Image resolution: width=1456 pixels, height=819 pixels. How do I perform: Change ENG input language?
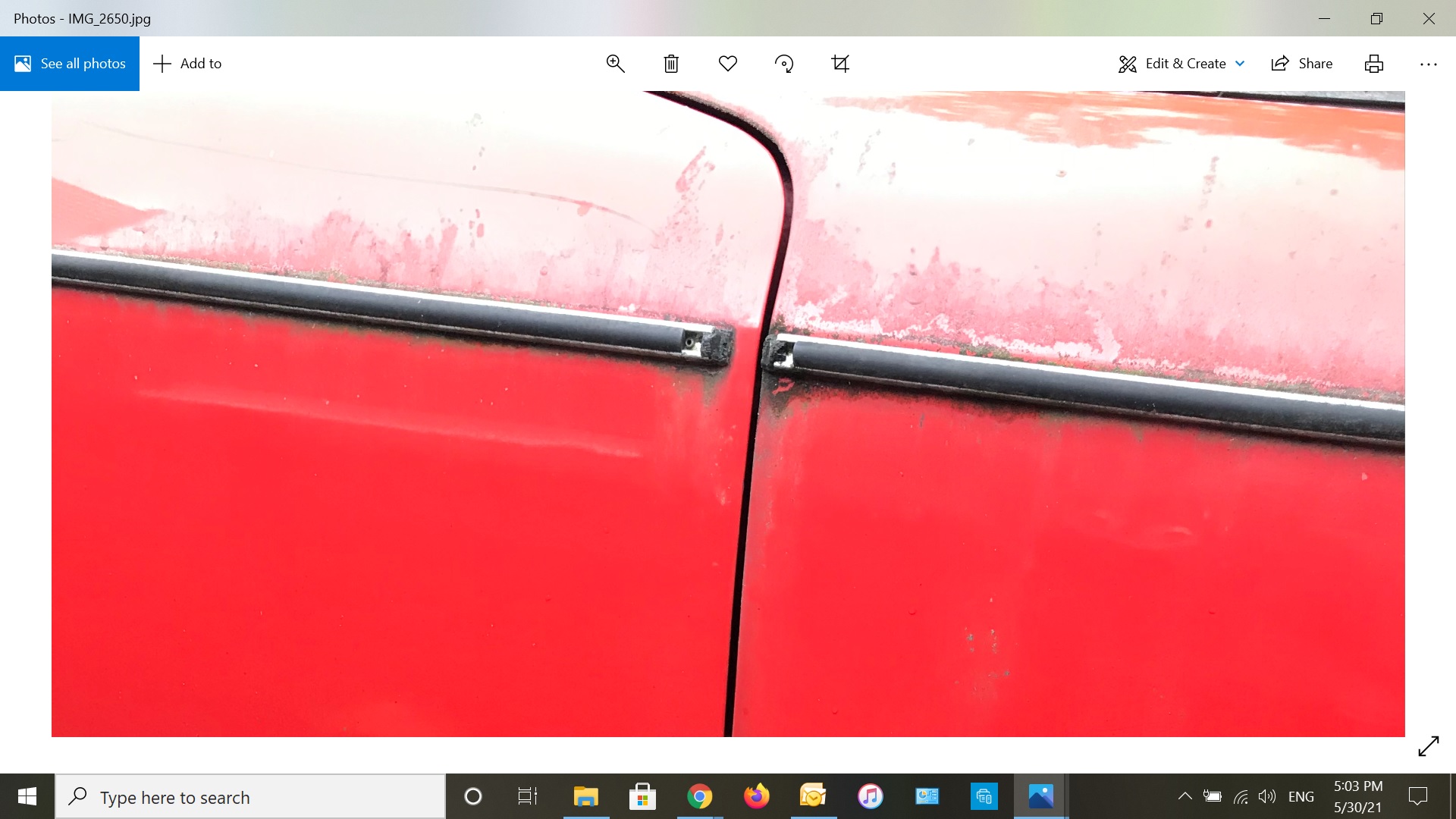[1301, 797]
